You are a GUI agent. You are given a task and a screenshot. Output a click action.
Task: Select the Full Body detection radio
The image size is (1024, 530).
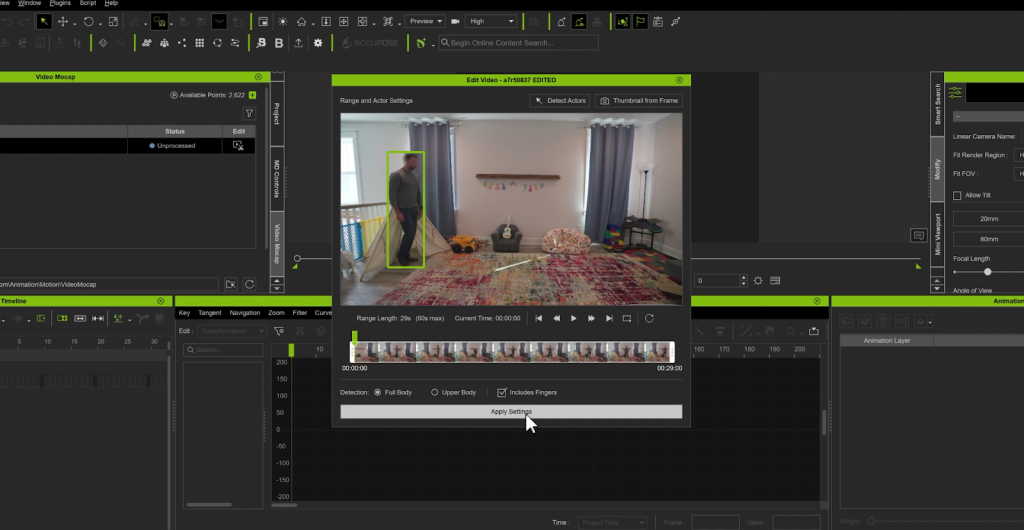coord(377,392)
